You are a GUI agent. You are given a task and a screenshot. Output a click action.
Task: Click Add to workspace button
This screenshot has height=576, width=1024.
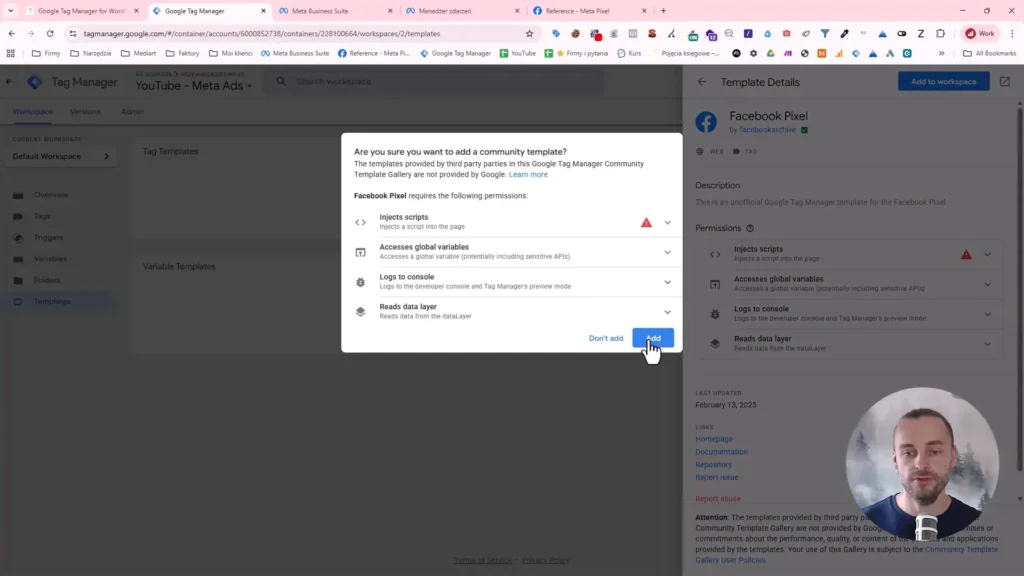click(943, 82)
